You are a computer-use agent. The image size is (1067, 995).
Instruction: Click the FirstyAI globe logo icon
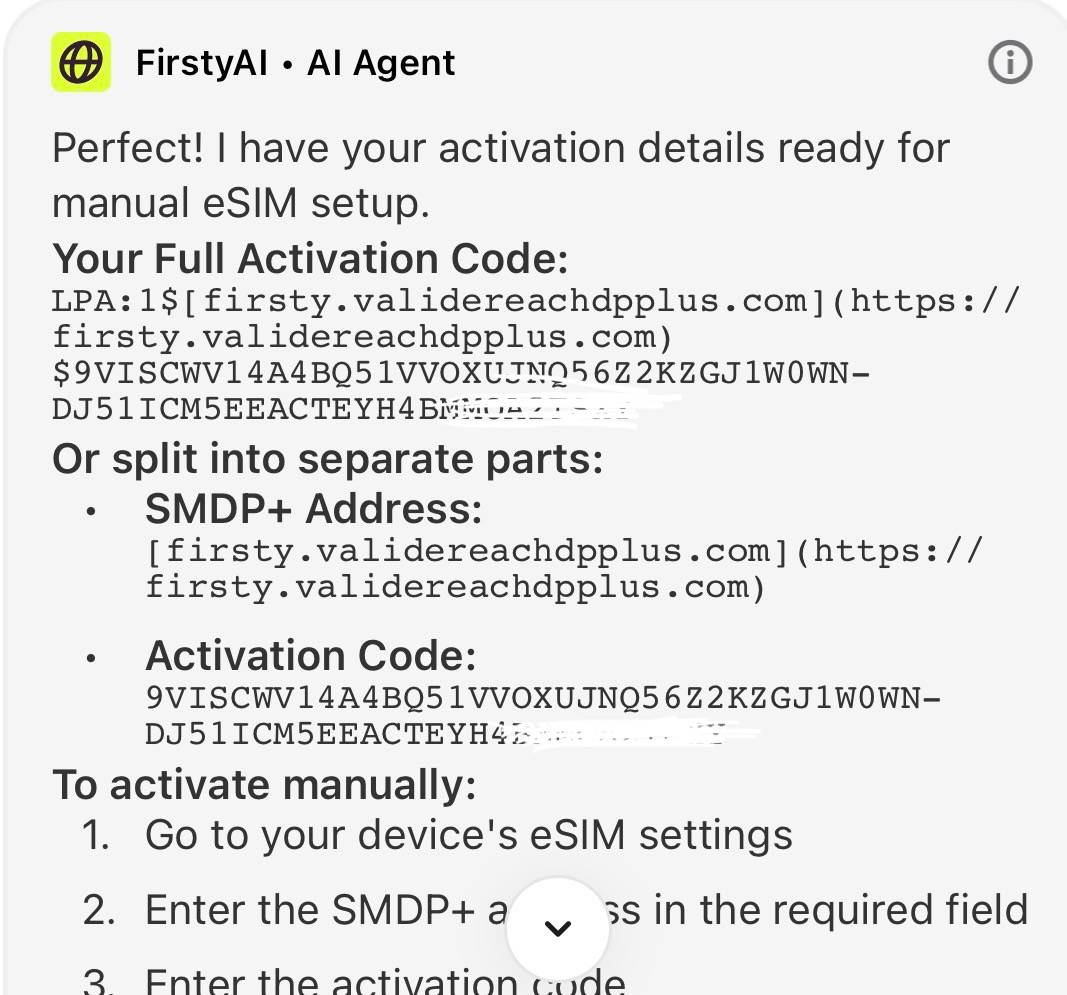coord(81,63)
